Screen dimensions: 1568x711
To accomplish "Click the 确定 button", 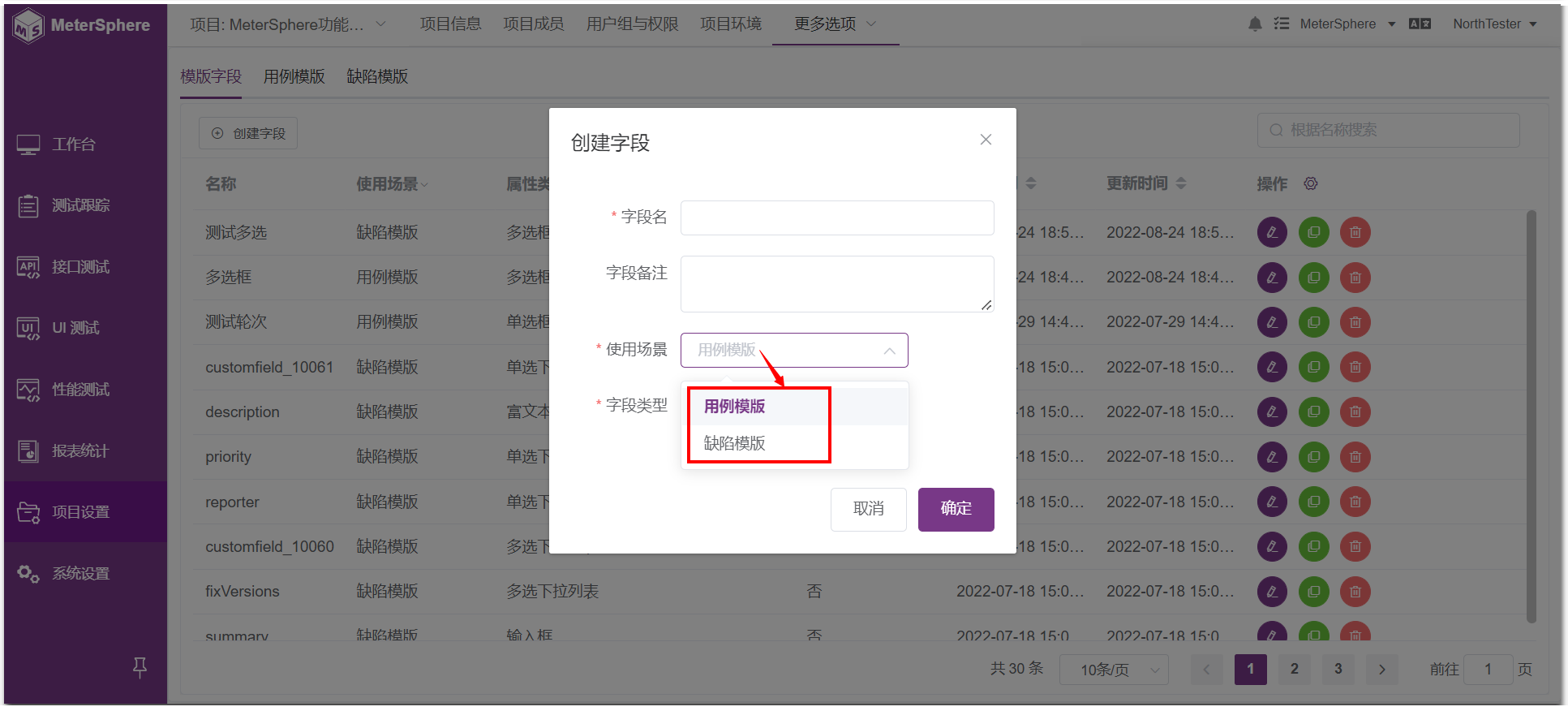I will (956, 509).
